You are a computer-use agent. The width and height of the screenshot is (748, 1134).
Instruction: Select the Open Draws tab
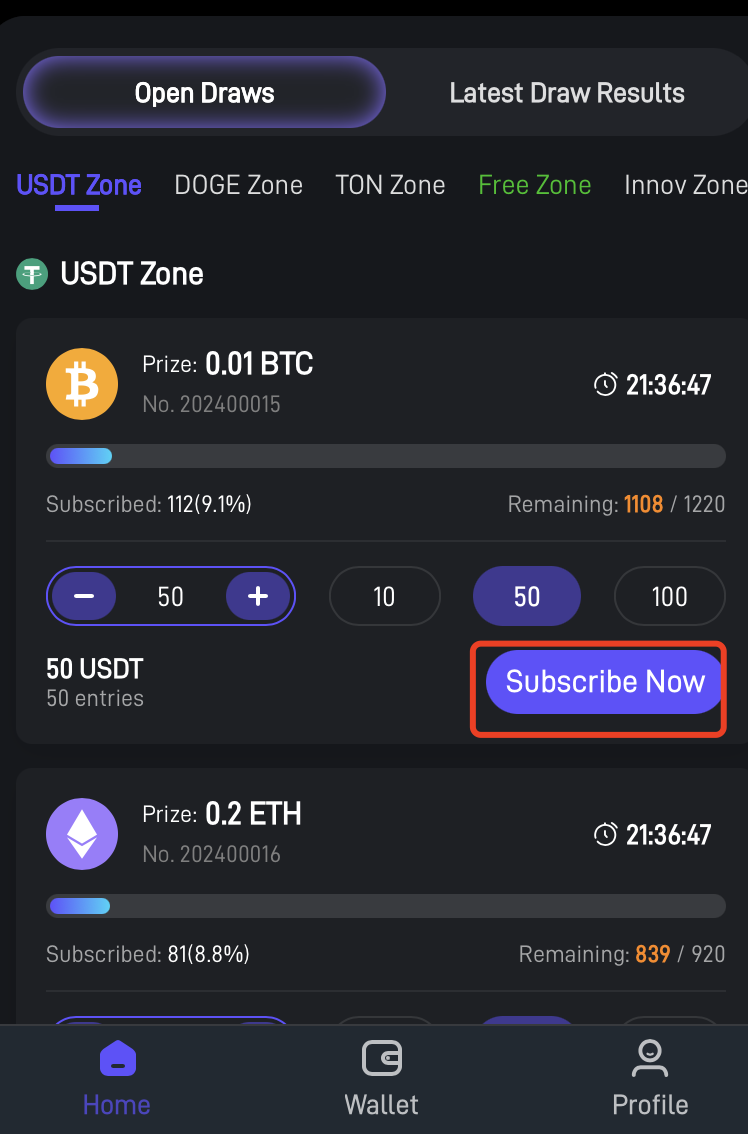(x=204, y=93)
